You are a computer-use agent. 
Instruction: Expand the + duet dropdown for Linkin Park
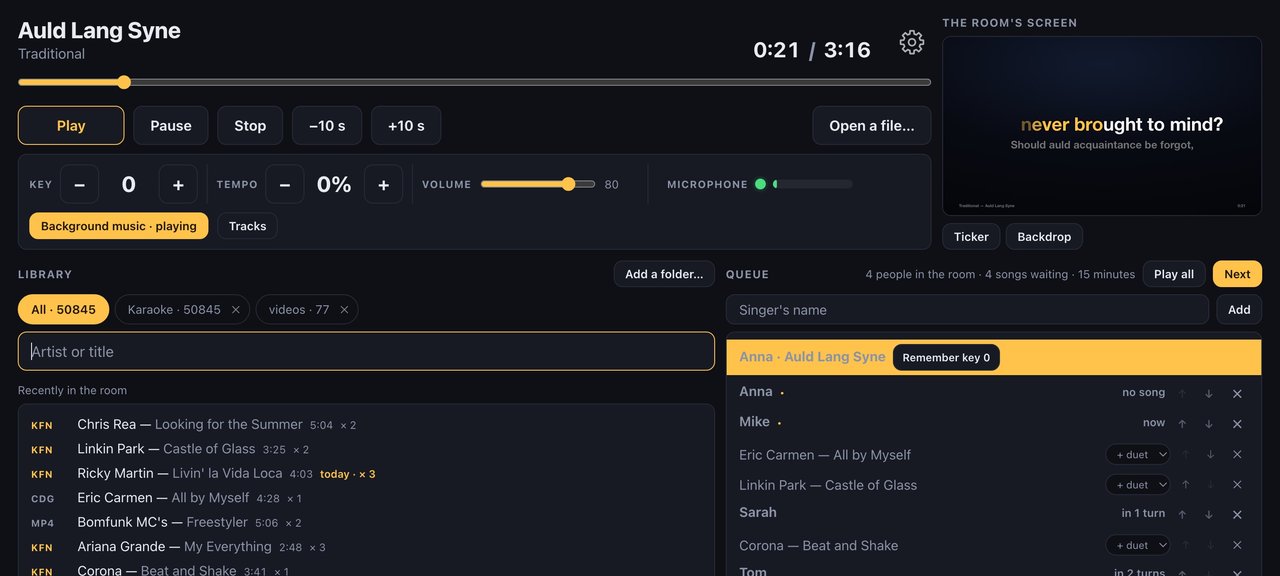click(x=1138, y=485)
